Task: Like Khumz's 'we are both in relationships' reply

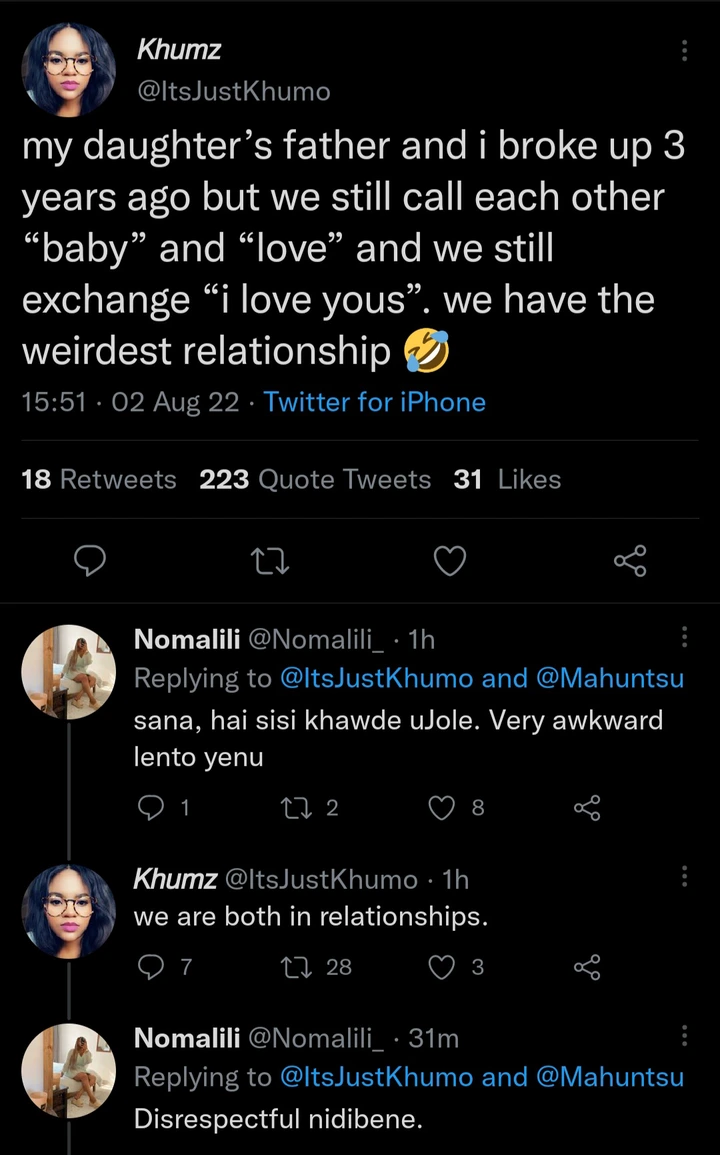Action: [x=442, y=966]
